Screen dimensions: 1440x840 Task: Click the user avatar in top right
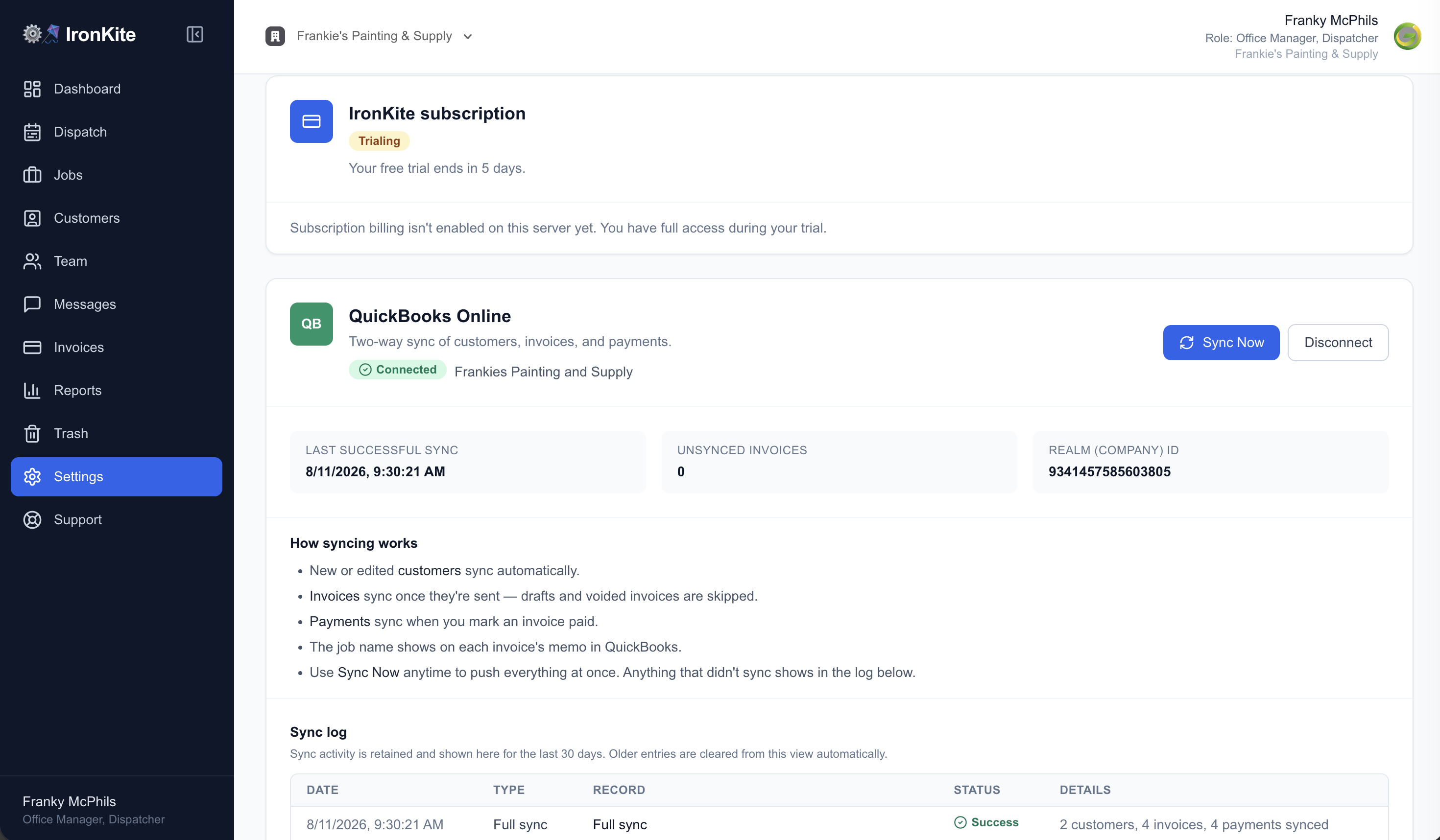pos(1407,37)
